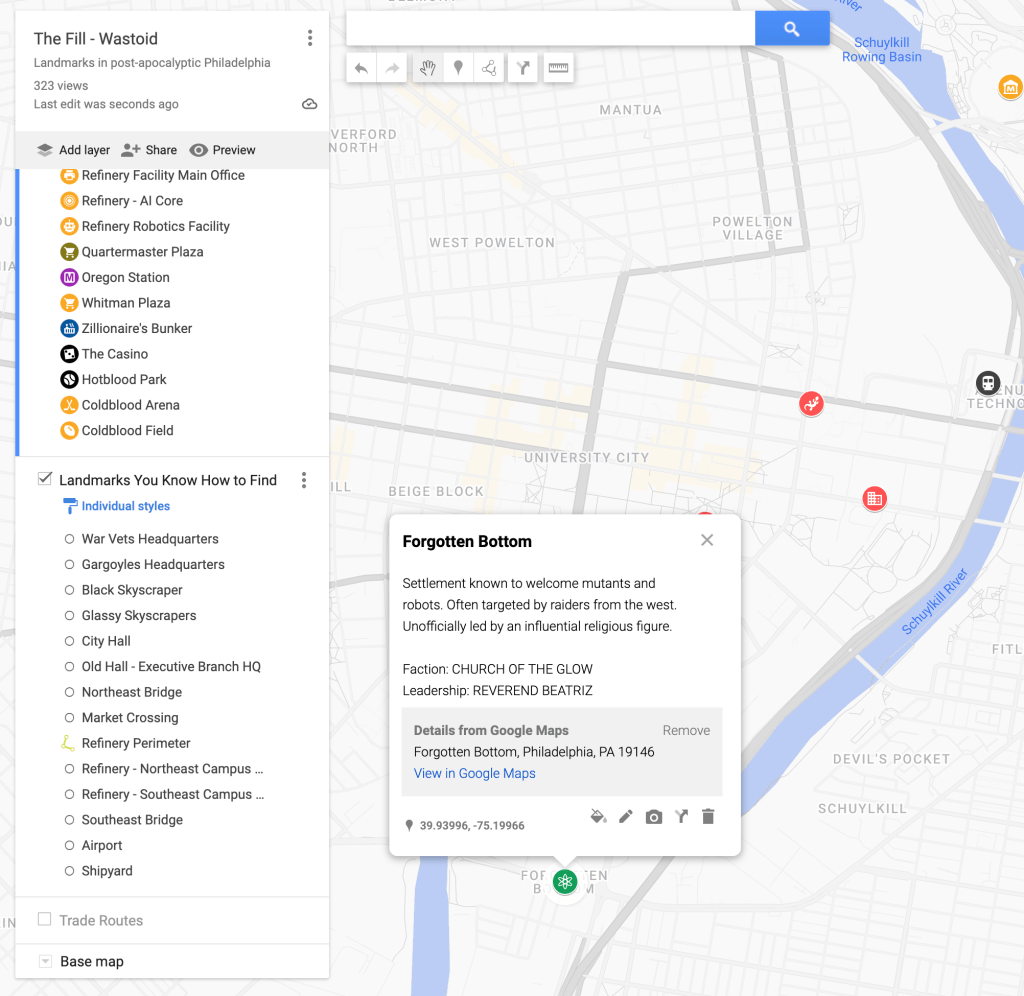Image resolution: width=1024 pixels, height=996 pixels.
Task: Expand the Base map options
Action: coord(45,961)
